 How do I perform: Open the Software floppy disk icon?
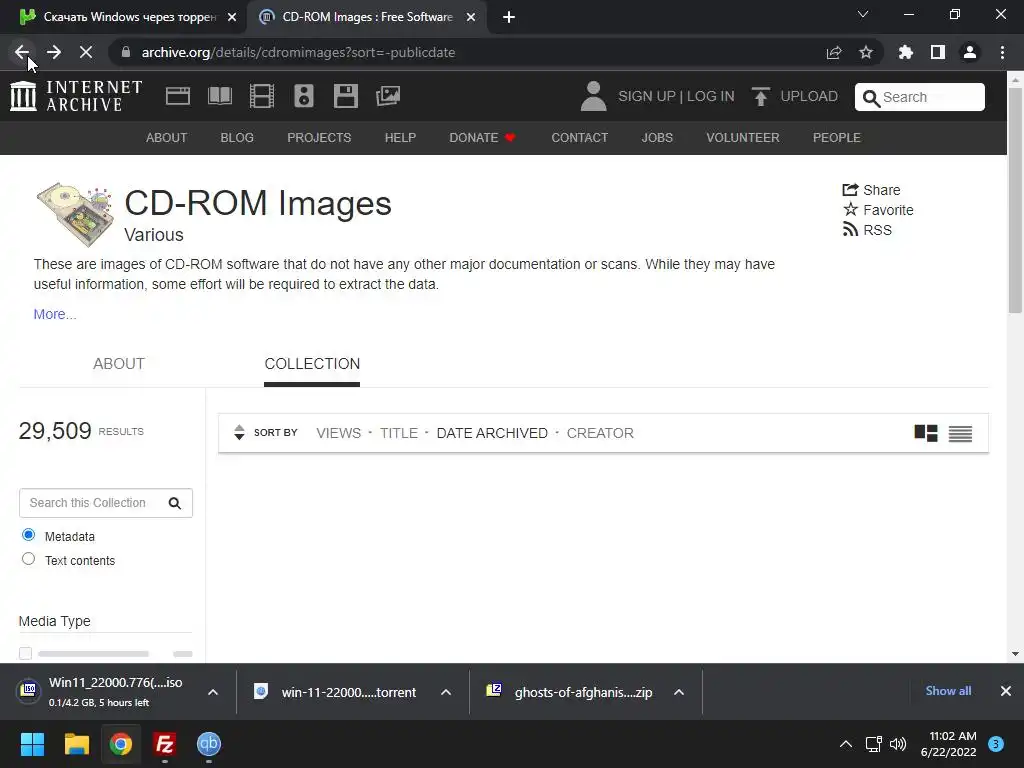[x=345, y=96]
